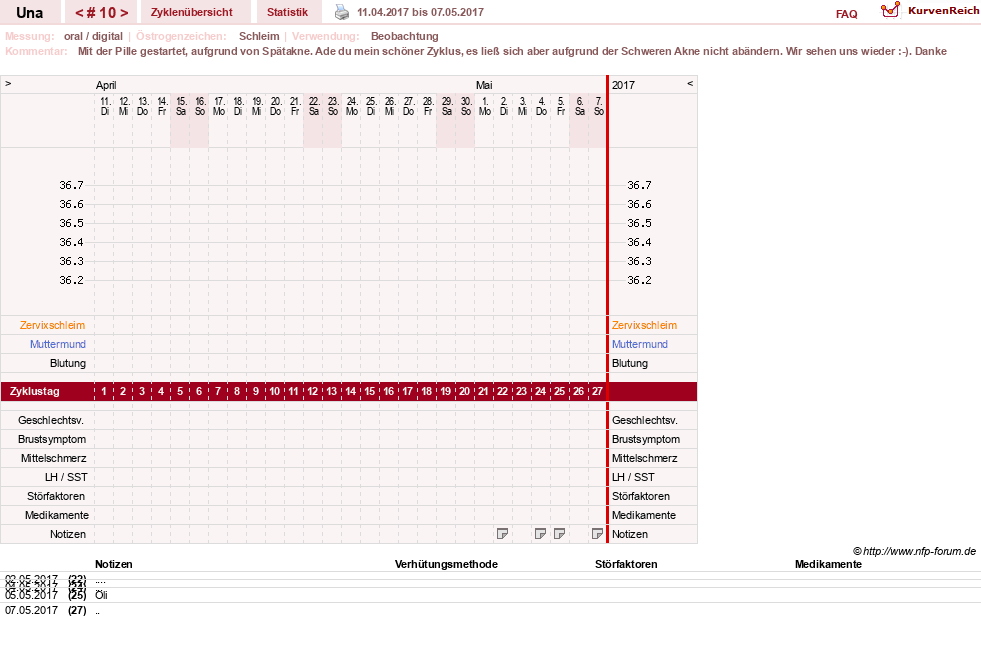
Task: Open the note icon on cycle day 24
Action: pyautogui.click(x=540, y=534)
